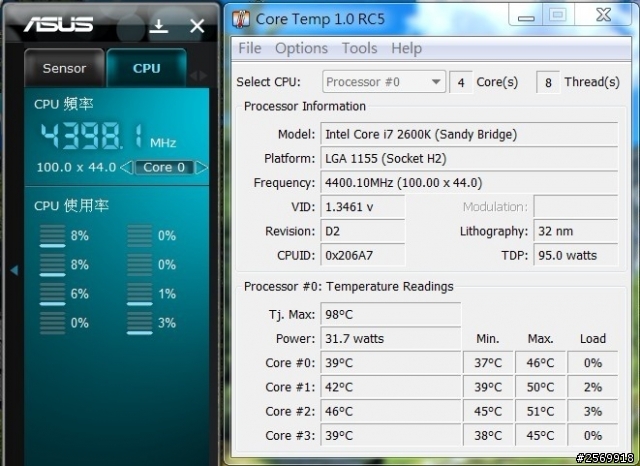Click Core #2 min temperature 45°C
Viewport: 640px width, 466px height.
coord(488,411)
